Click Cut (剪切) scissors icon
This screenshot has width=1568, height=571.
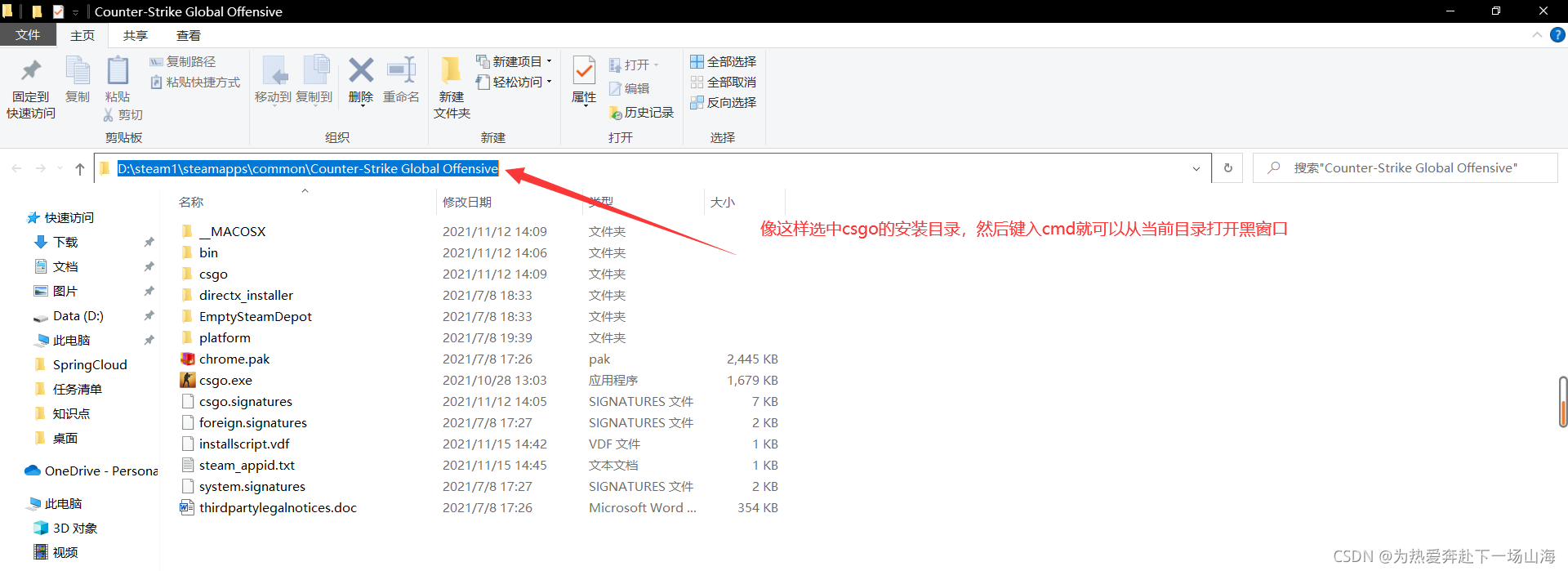[x=109, y=115]
